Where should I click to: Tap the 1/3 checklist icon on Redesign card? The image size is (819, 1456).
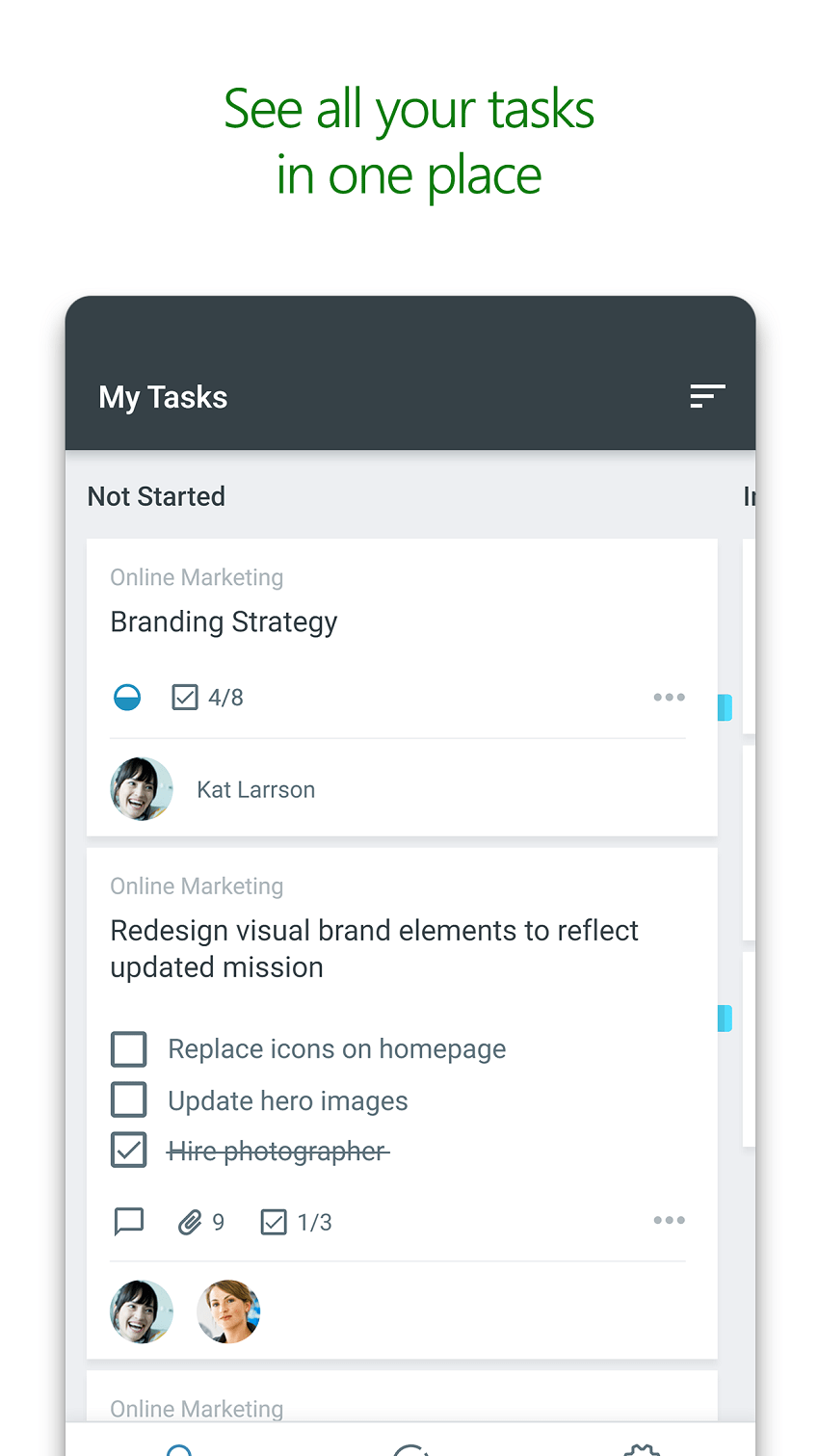(274, 1222)
